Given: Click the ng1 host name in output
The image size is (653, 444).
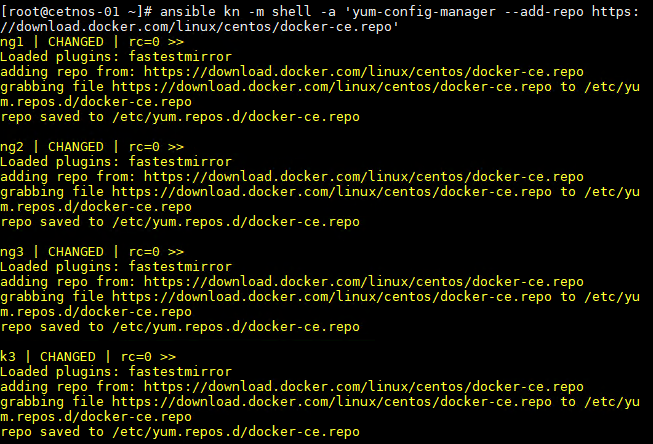Looking at the screenshot, I should click(12, 41).
